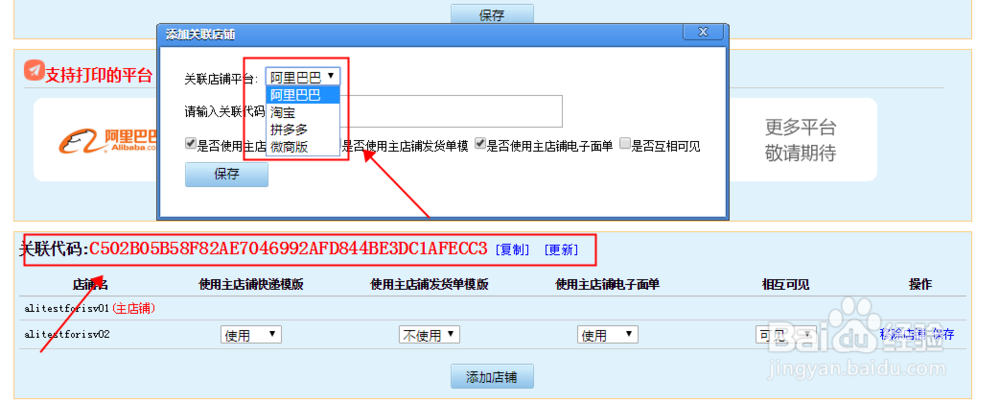Image resolution: width=1000 pixels, height=403 pixels.
Task: Click the 保存 button in the dialog
Action: point(226,175)
